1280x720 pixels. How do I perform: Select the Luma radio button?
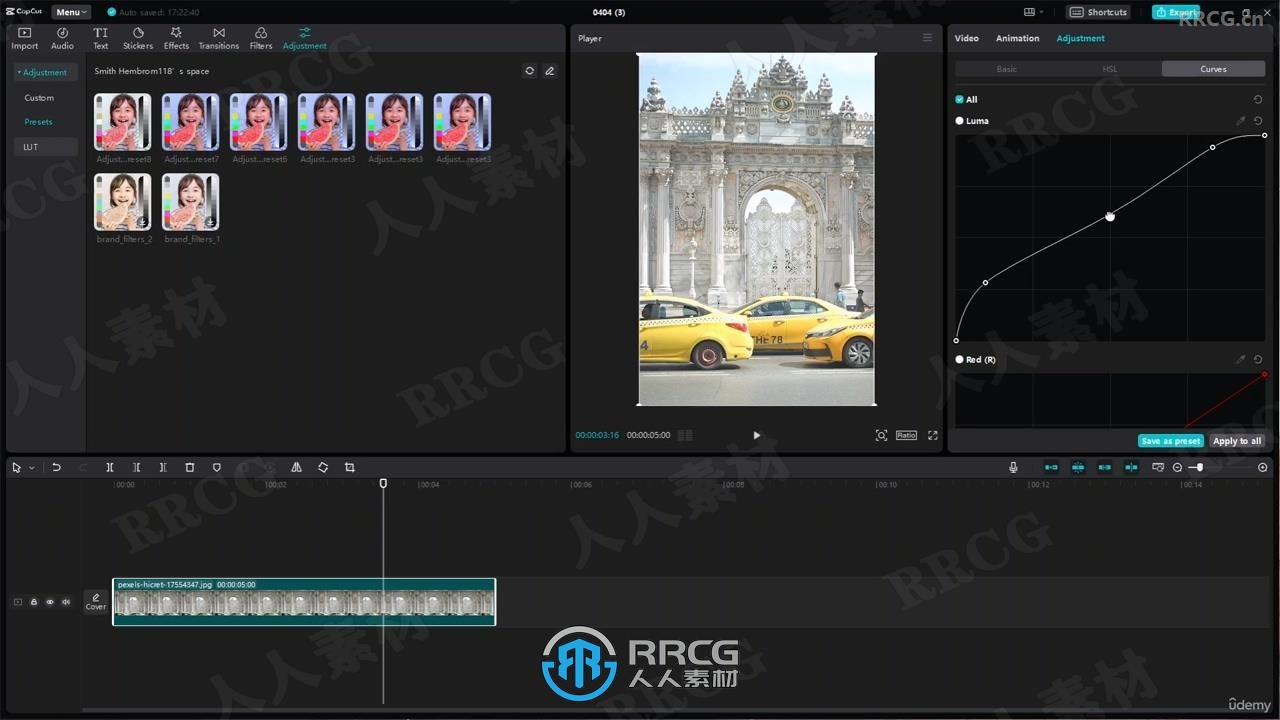[x=960, y=121]
